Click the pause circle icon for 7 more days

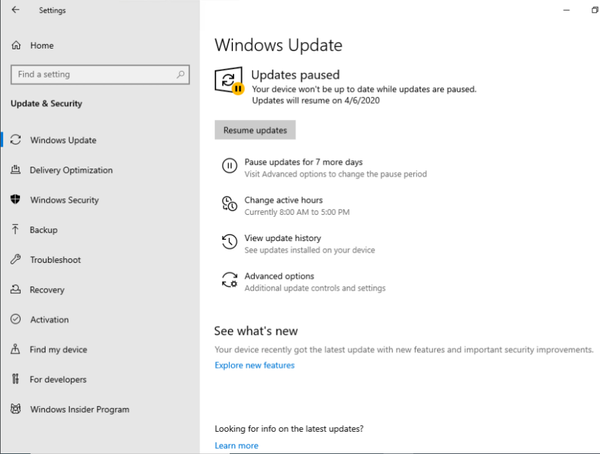(230, 166)
